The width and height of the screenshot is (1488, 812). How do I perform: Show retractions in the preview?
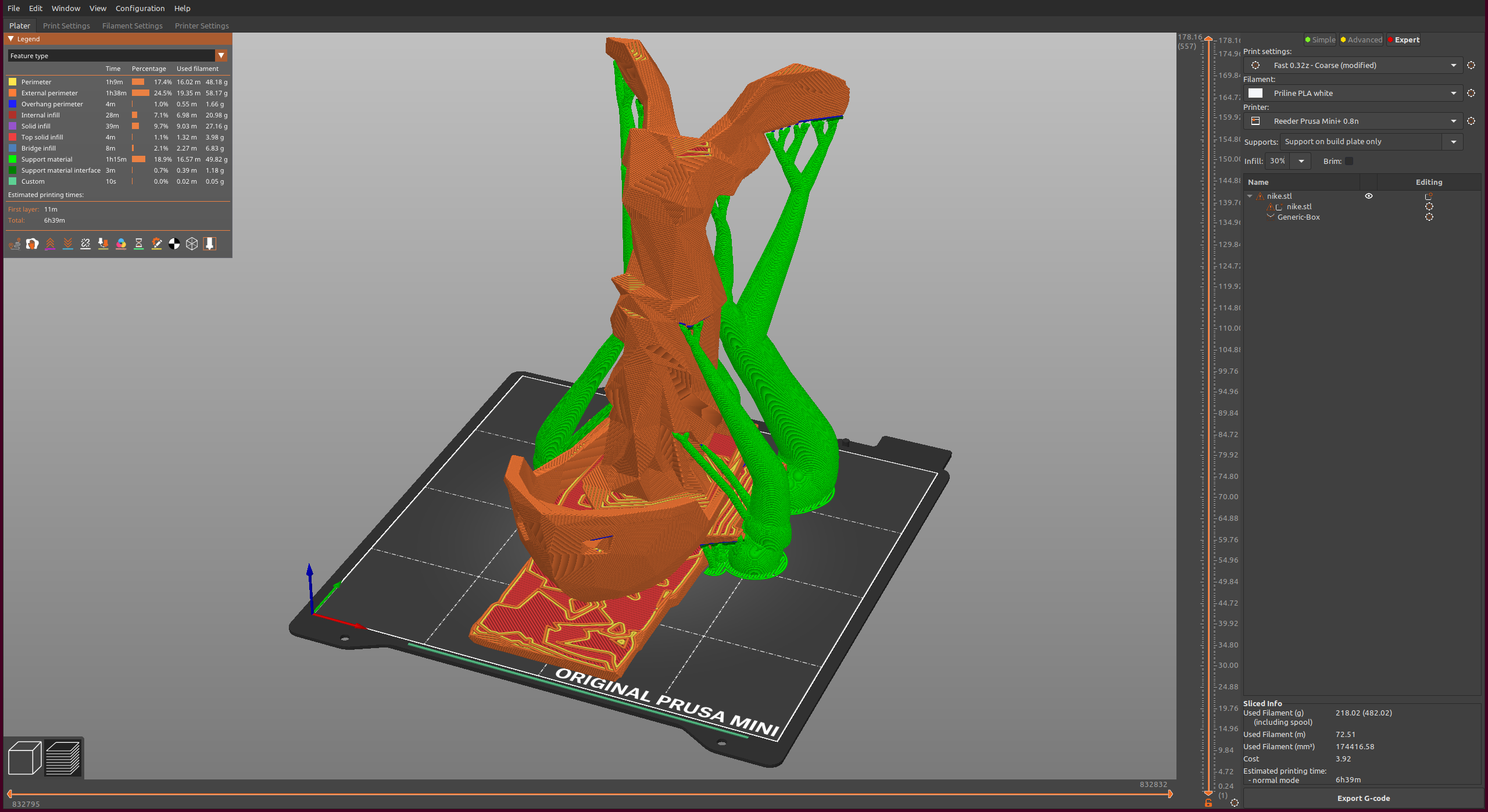tap(51, 244)
